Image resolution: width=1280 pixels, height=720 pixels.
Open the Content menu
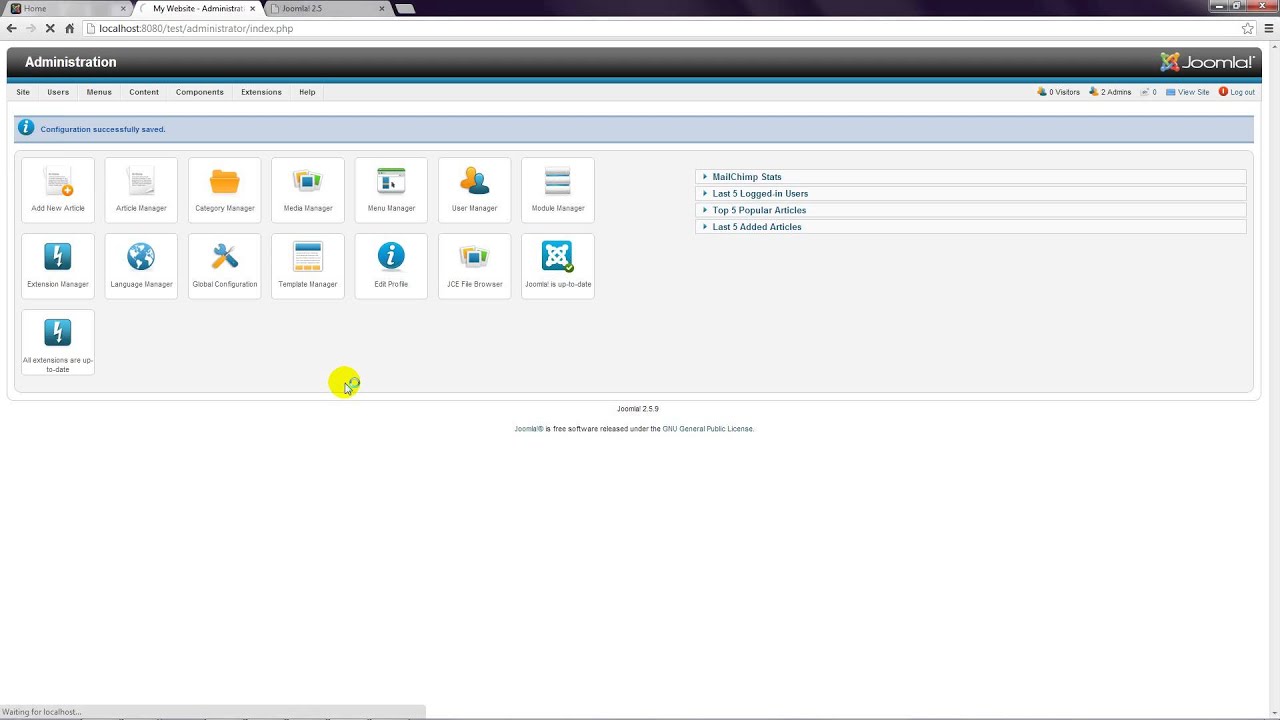click(144, 92)
